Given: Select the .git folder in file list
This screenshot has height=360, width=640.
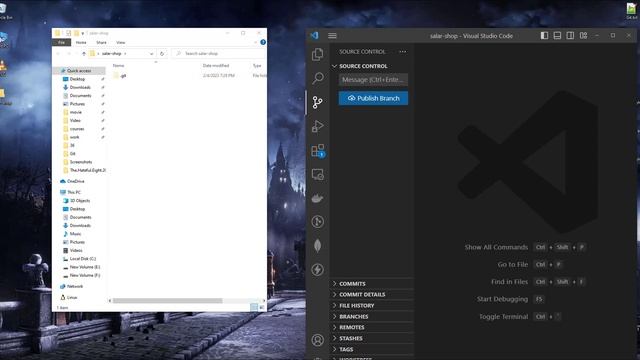Looking at the screenshot, I should [123, 76].
